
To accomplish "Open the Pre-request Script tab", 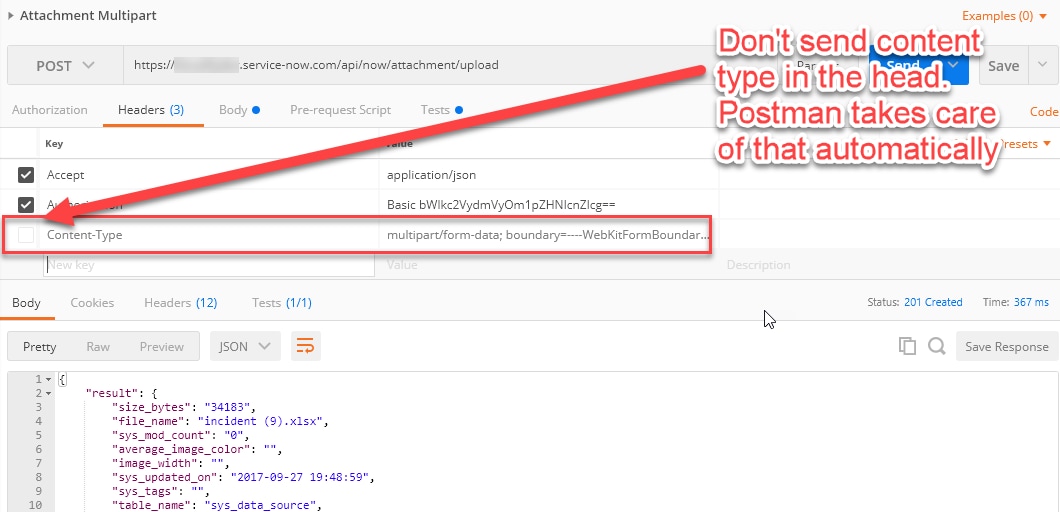I will 340,110.
